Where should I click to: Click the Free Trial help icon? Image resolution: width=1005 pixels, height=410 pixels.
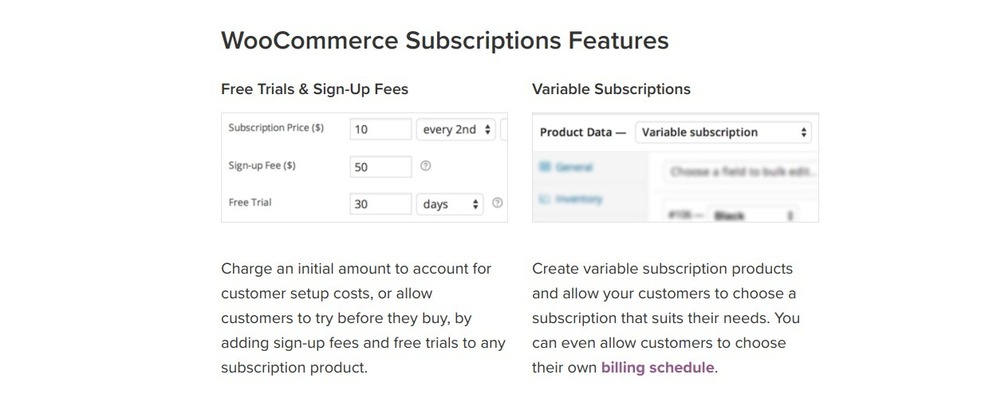pyautogui.click(x=497, y=203)
